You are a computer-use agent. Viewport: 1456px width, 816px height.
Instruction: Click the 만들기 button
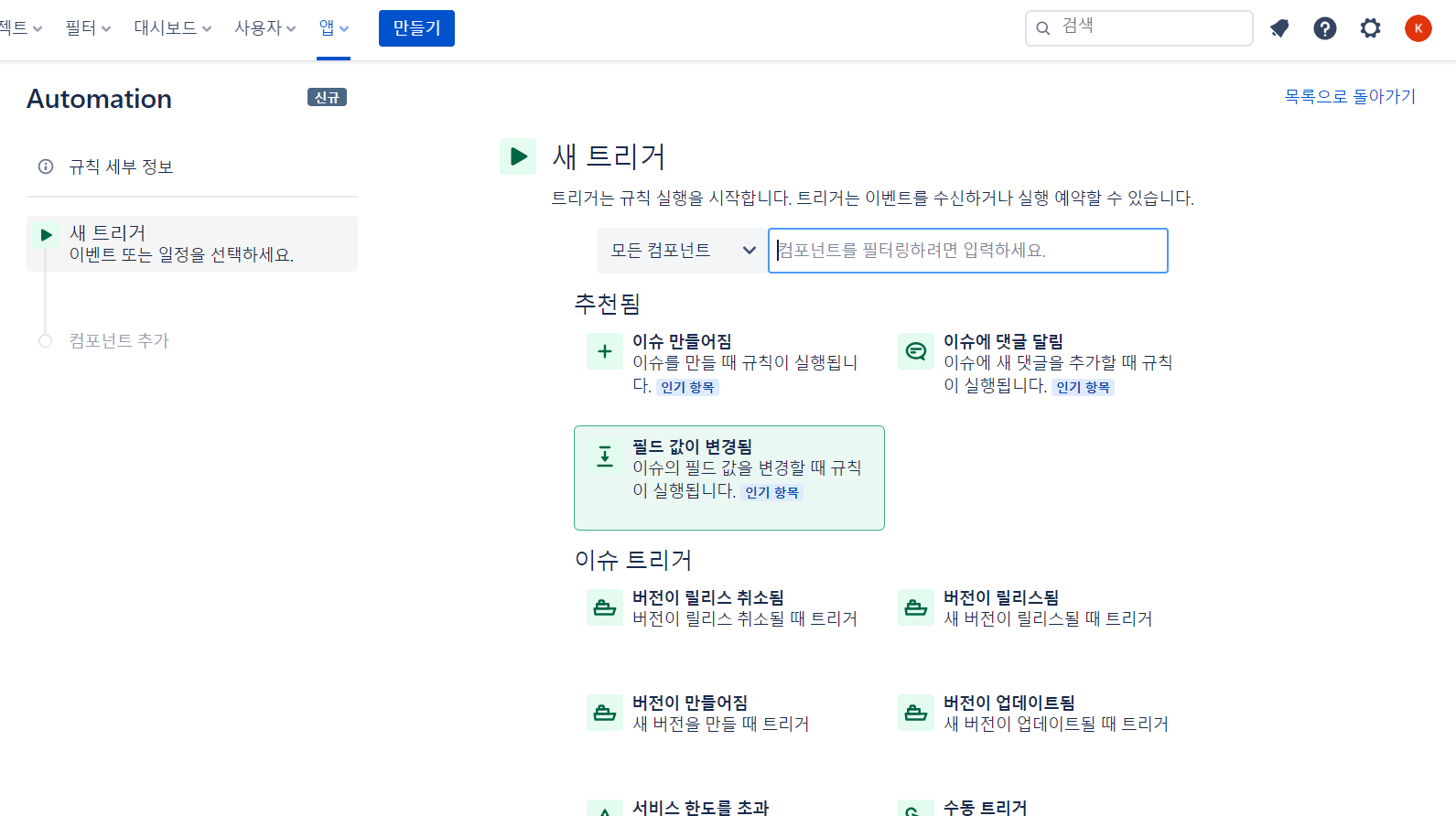coord(416,28)
